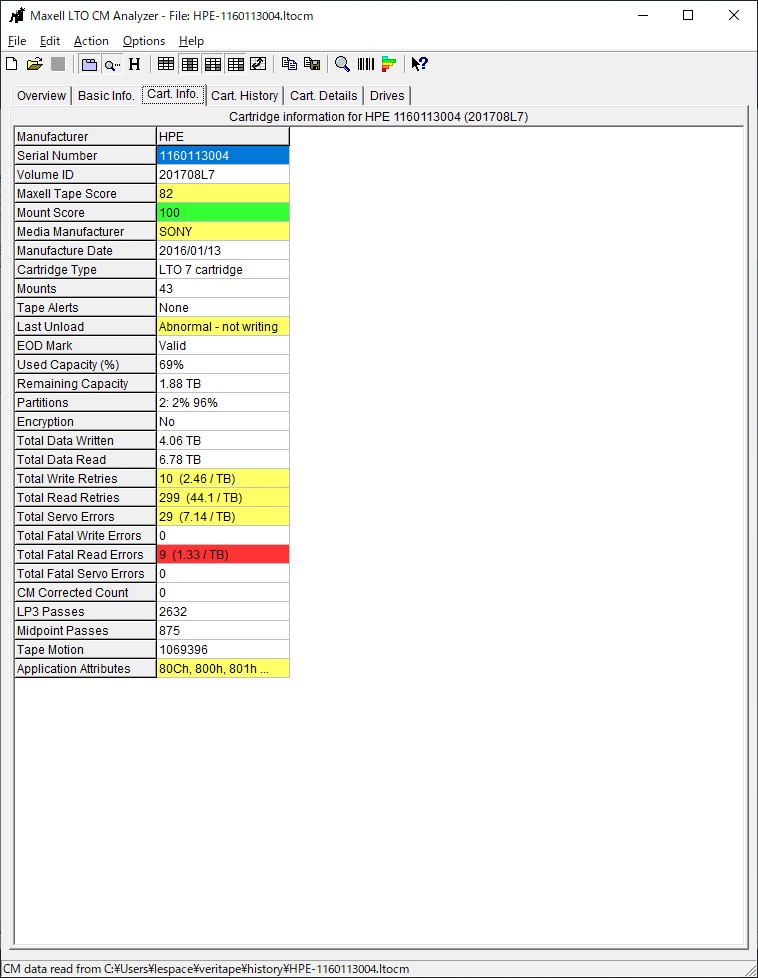Click the Manufacture Date 2016/01/13 cell

(223, 251)
